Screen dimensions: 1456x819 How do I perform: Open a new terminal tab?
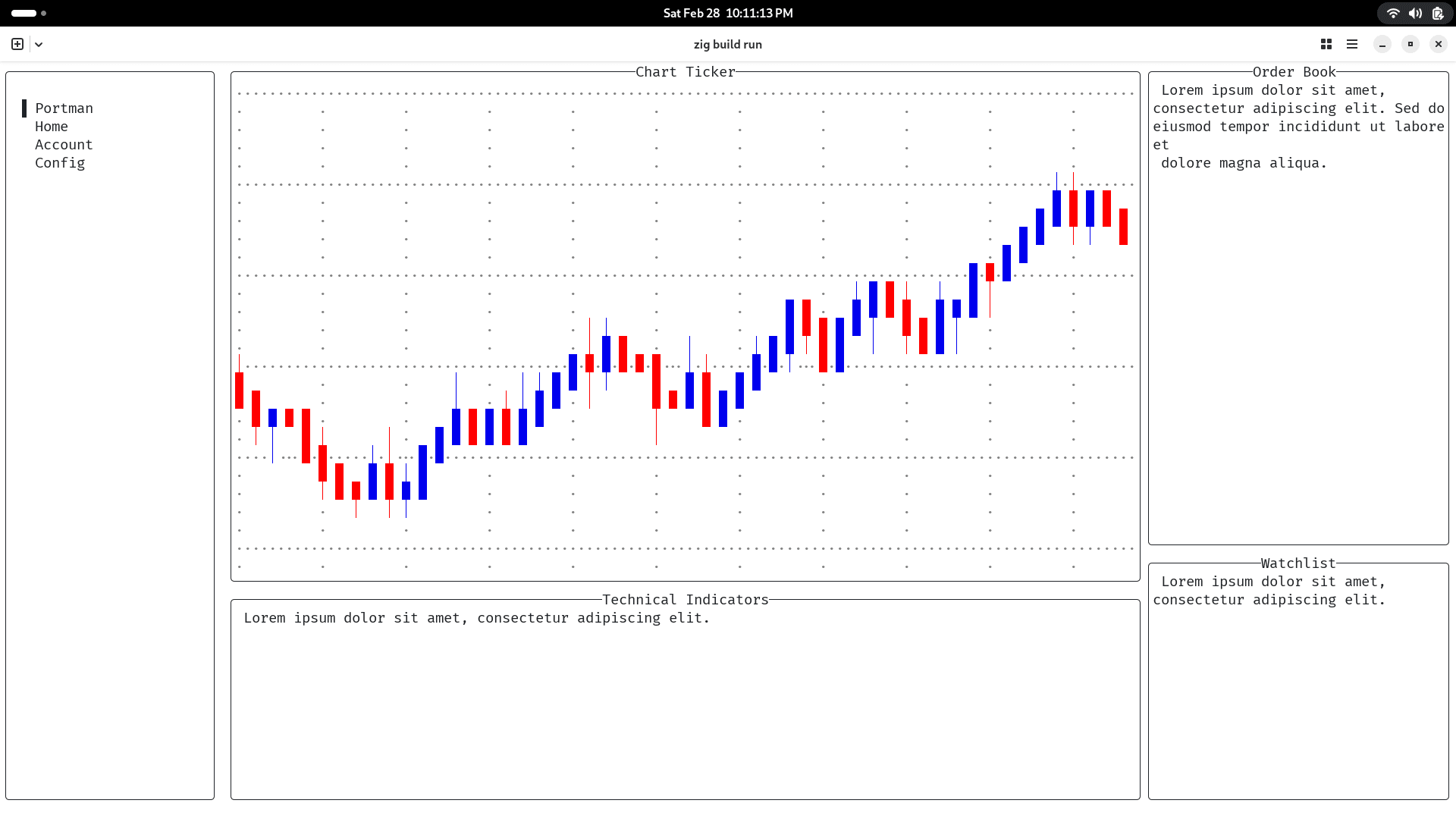point(17,44)
